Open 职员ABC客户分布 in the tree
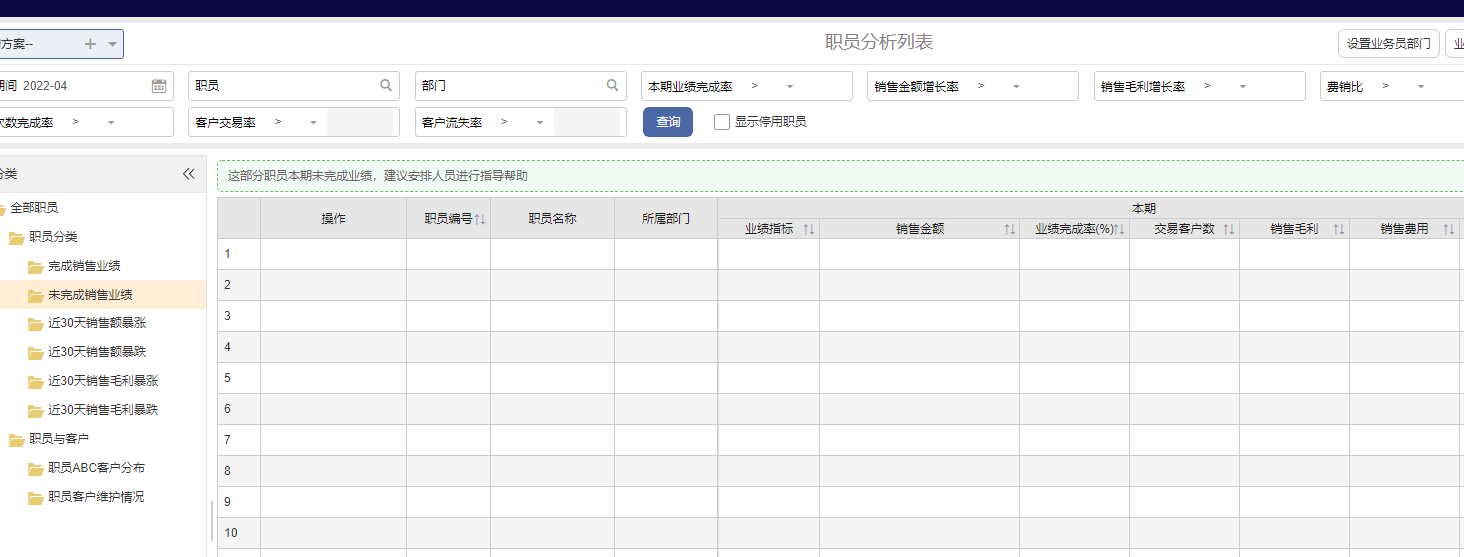Image resolution: width=1464 pixels, height=557 pixels. (x=96, y=468)
